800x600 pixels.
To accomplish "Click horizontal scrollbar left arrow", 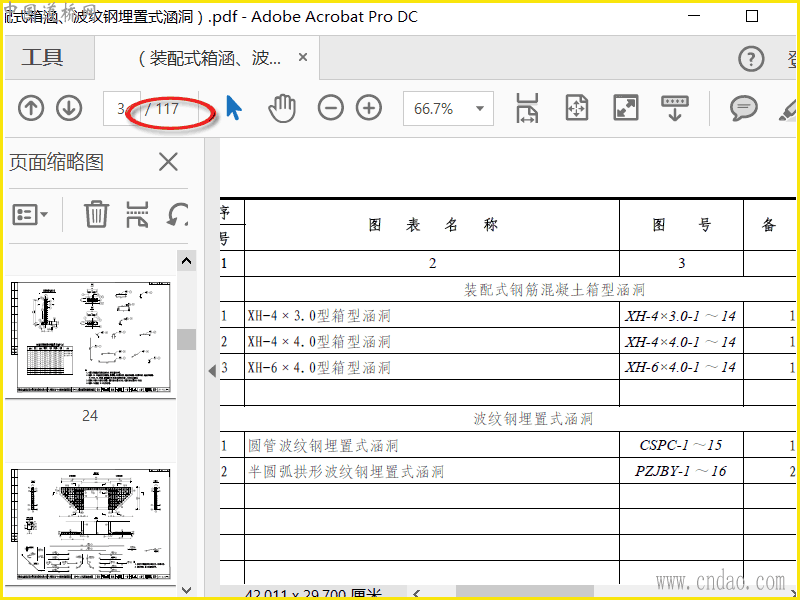I will [417, 593].
